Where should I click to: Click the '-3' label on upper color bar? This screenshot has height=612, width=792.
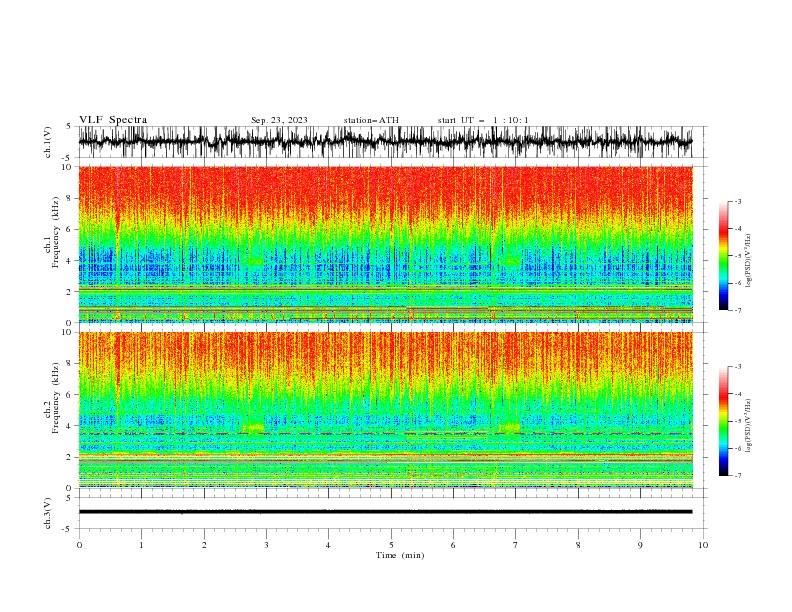point(738,201)
